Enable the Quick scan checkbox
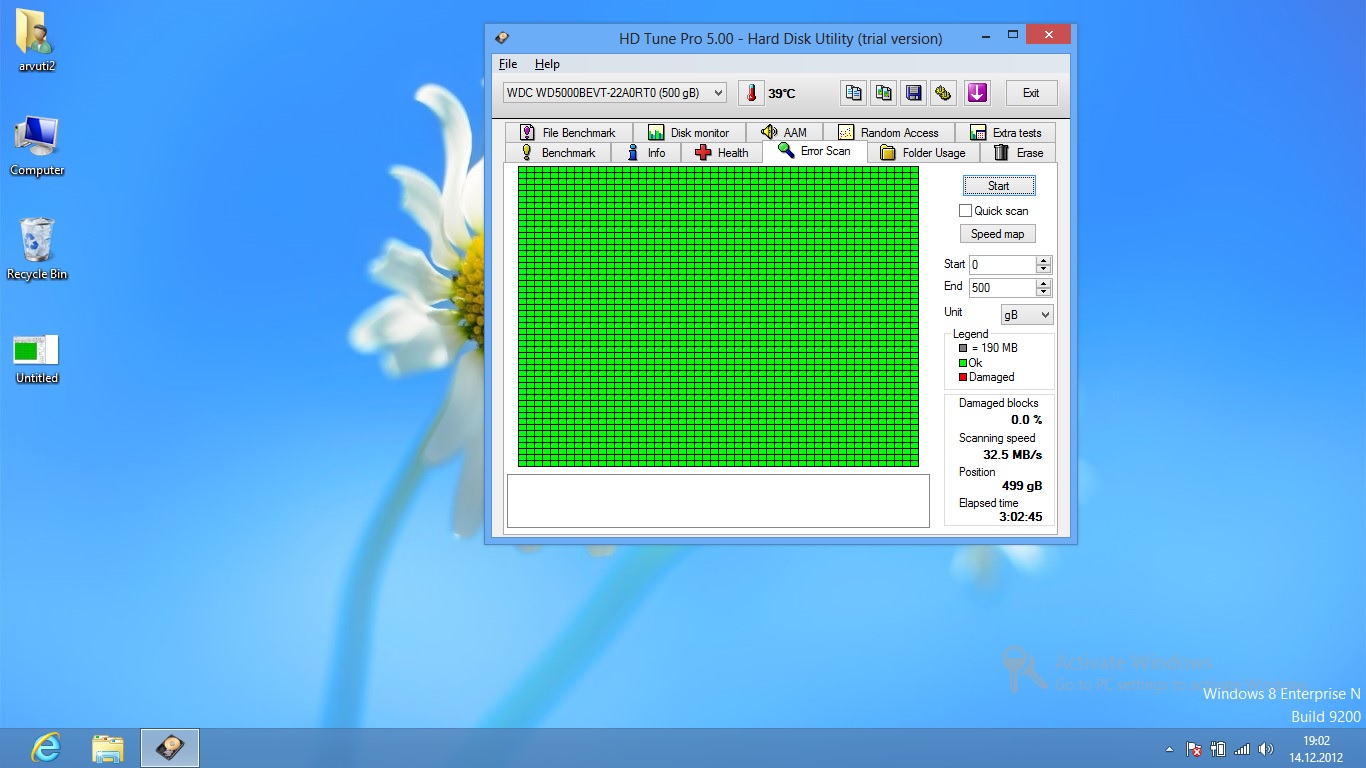 pyautogui.click(x=965, y=211)
